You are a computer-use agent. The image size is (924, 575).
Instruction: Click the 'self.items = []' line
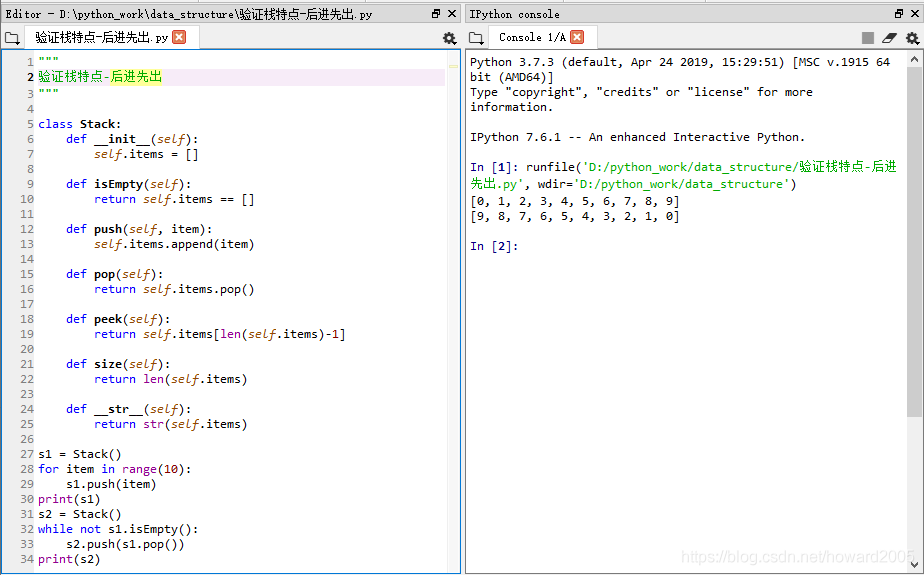146,154
